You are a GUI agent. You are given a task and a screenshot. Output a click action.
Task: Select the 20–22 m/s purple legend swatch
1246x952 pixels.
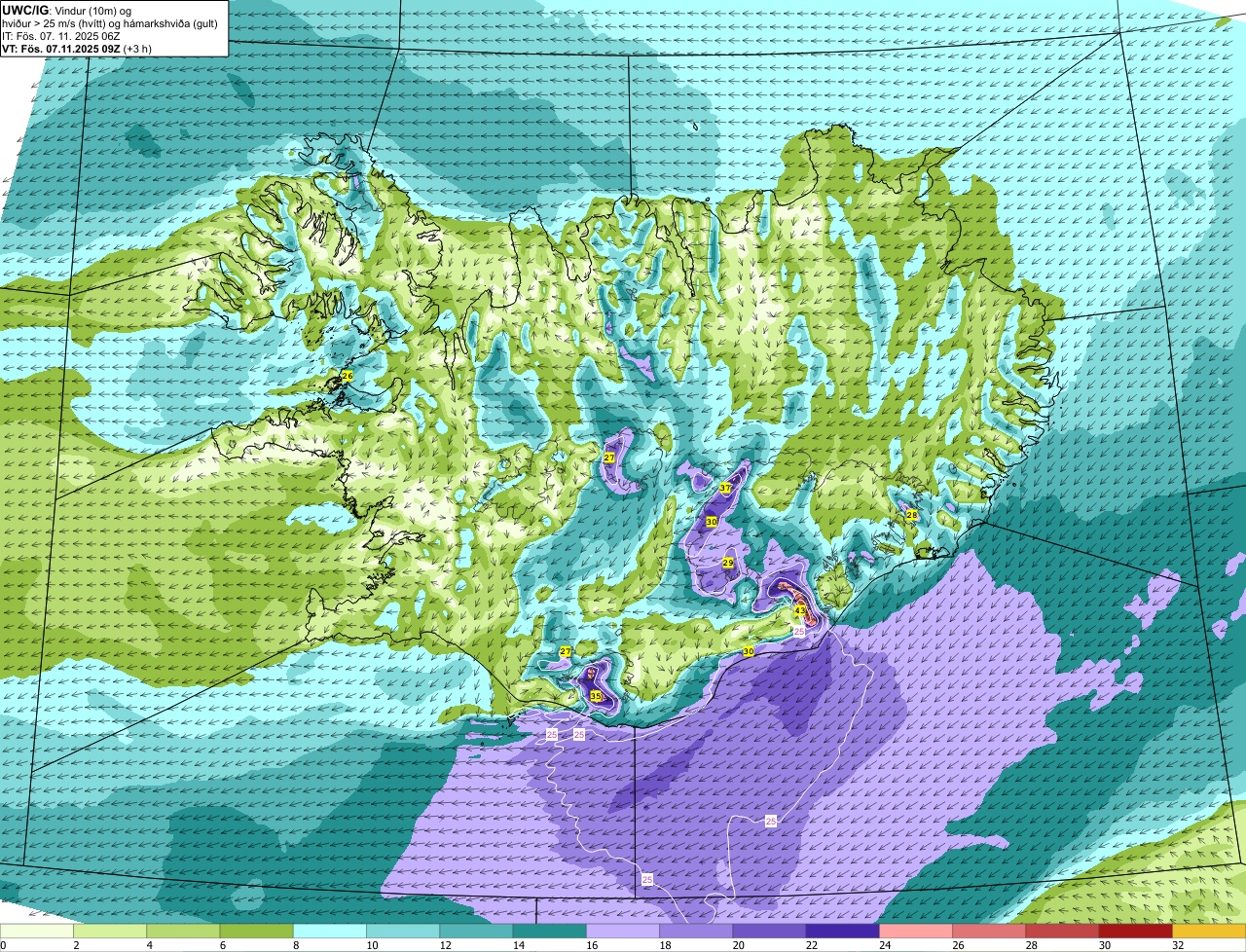(769, 931)
